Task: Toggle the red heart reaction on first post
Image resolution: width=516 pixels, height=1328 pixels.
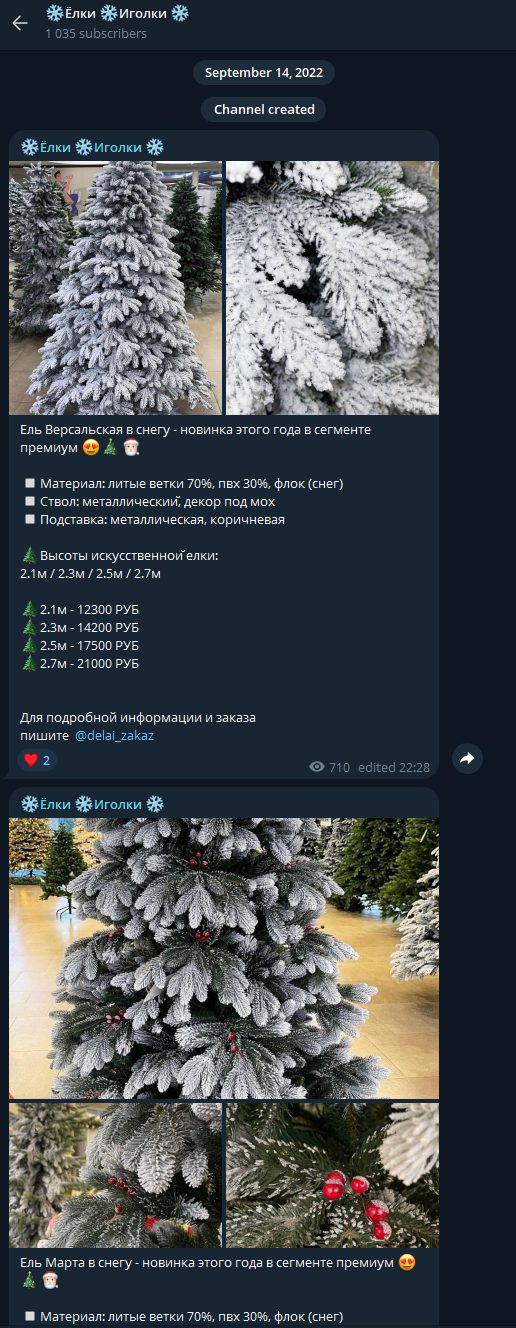Action: click(37, 760)
